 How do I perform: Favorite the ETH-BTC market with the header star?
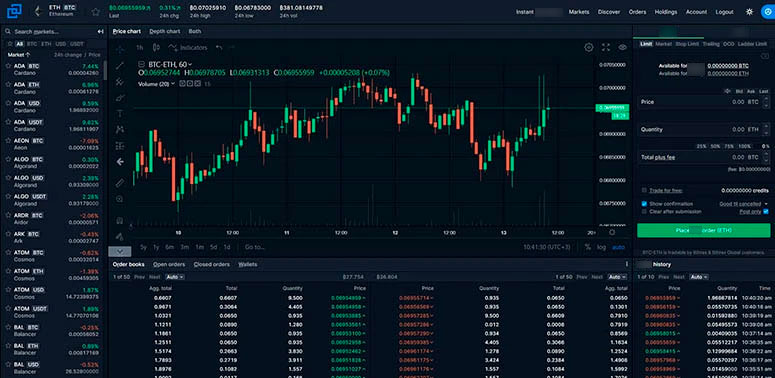point(95,11)
